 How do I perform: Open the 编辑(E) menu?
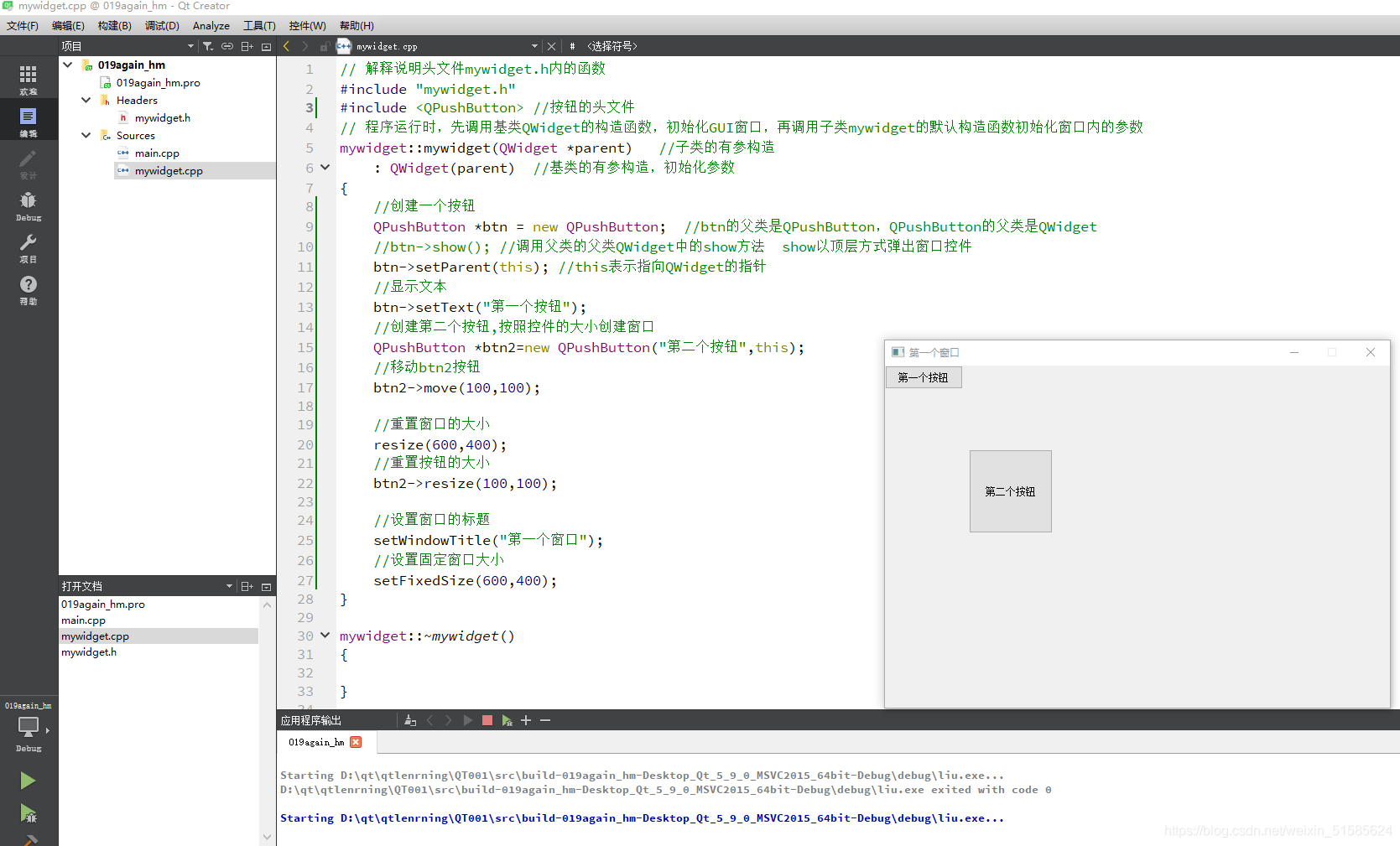tap(68, 26)
